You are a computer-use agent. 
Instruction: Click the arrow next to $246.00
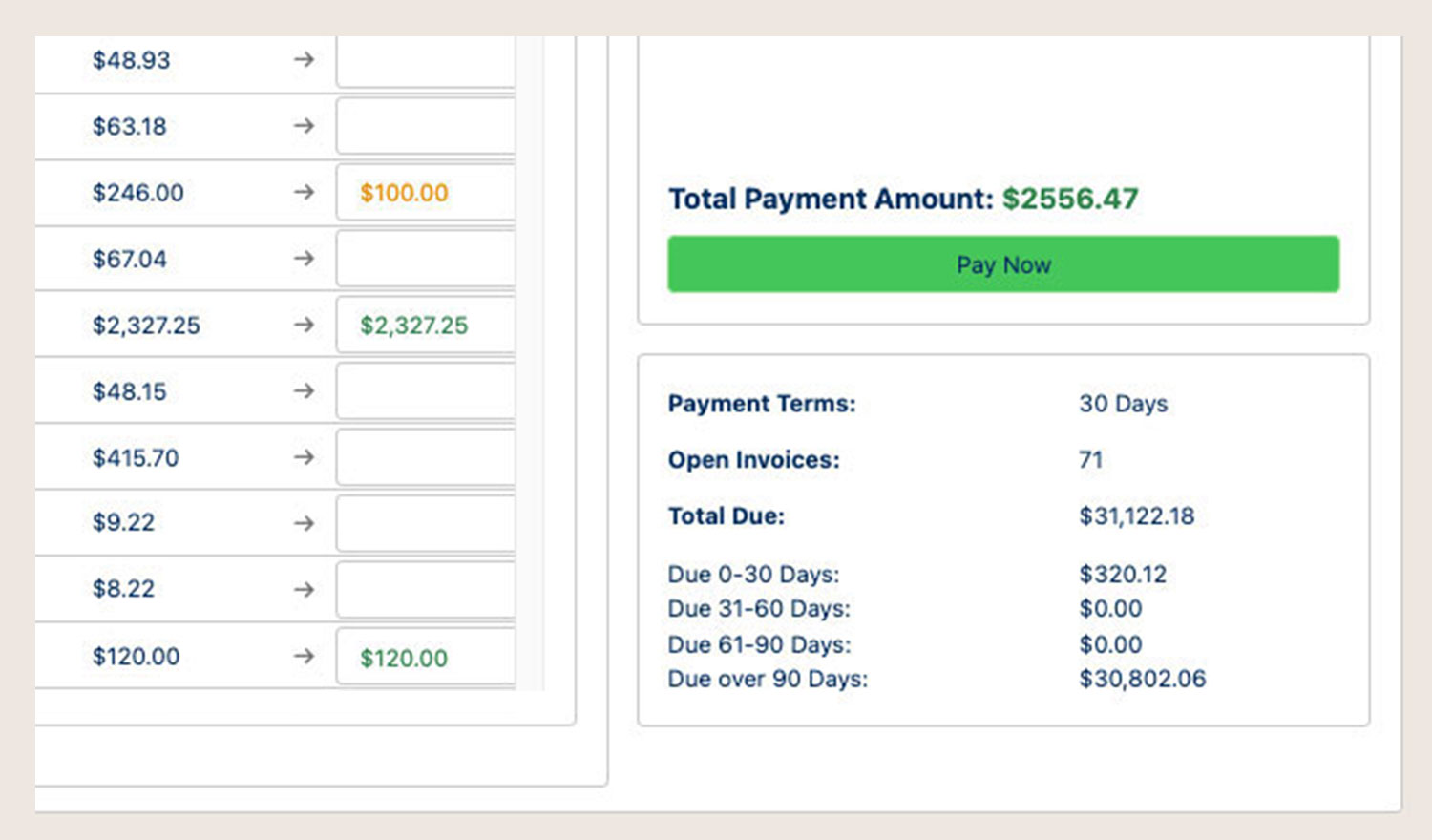click(x=304, y=193)
